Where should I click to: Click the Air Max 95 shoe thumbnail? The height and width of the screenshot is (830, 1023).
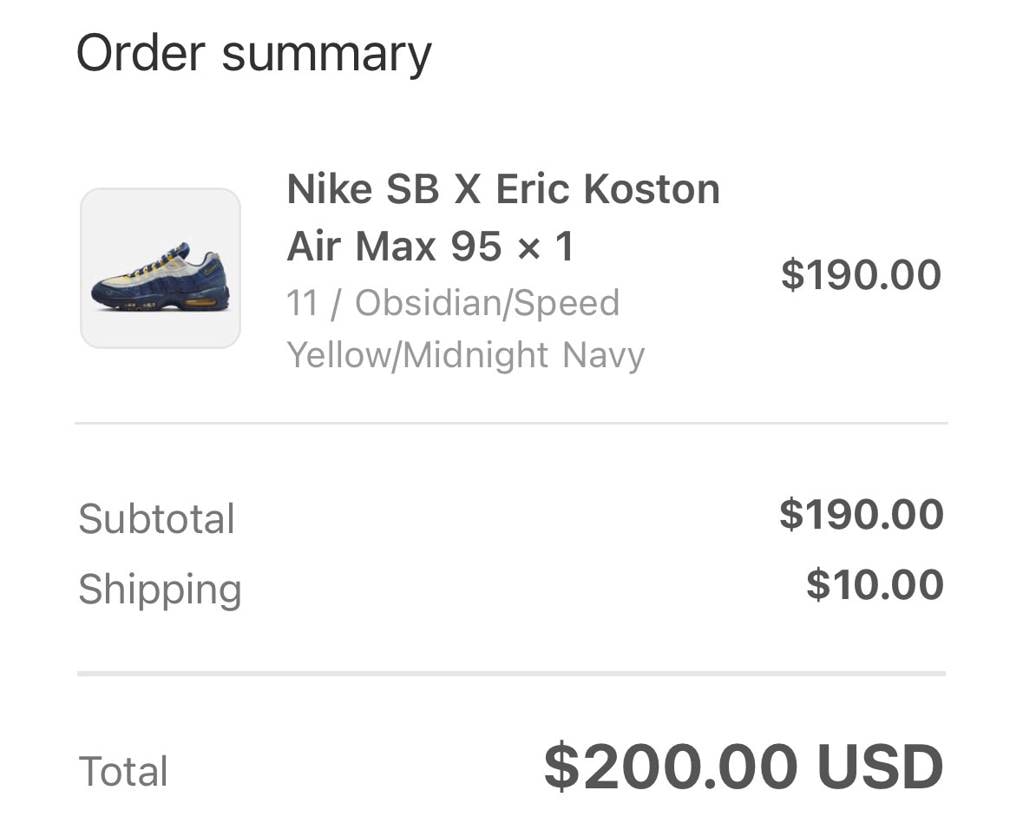coord(160,268)
